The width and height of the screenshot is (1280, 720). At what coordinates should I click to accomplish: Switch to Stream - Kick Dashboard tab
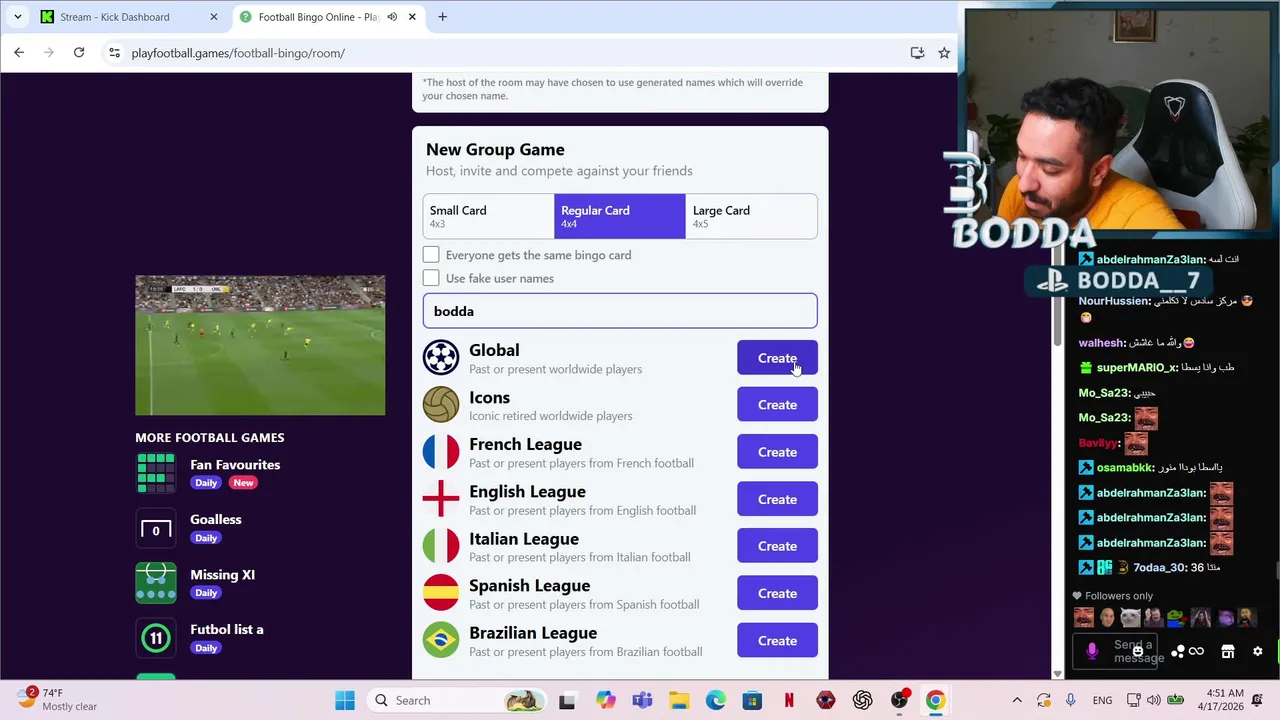tap(129, 17)
